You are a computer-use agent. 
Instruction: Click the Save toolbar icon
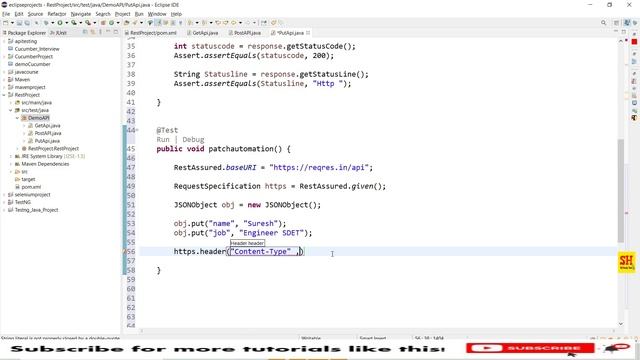[19, 23]
